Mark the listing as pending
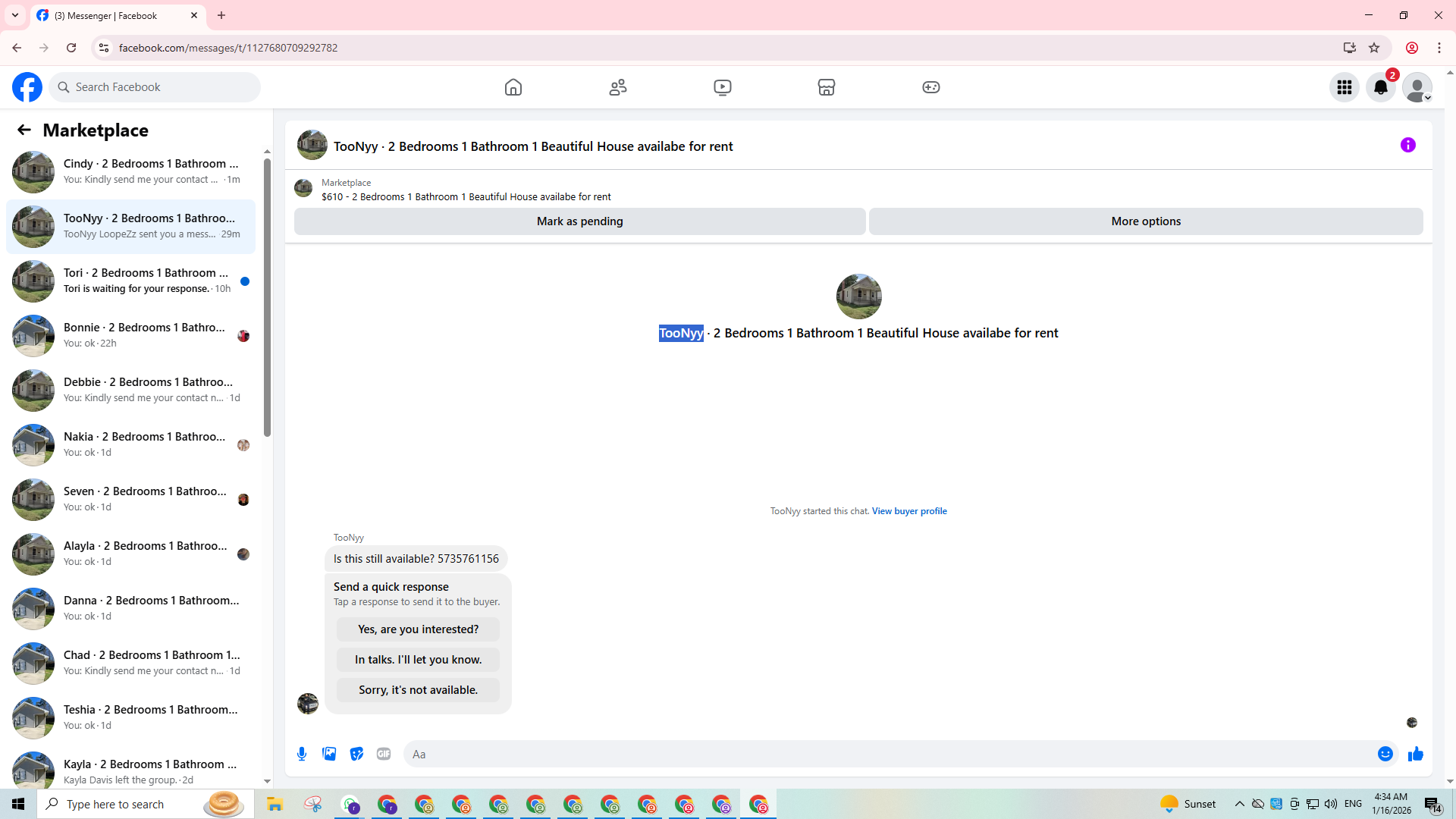 coord(579,221)
